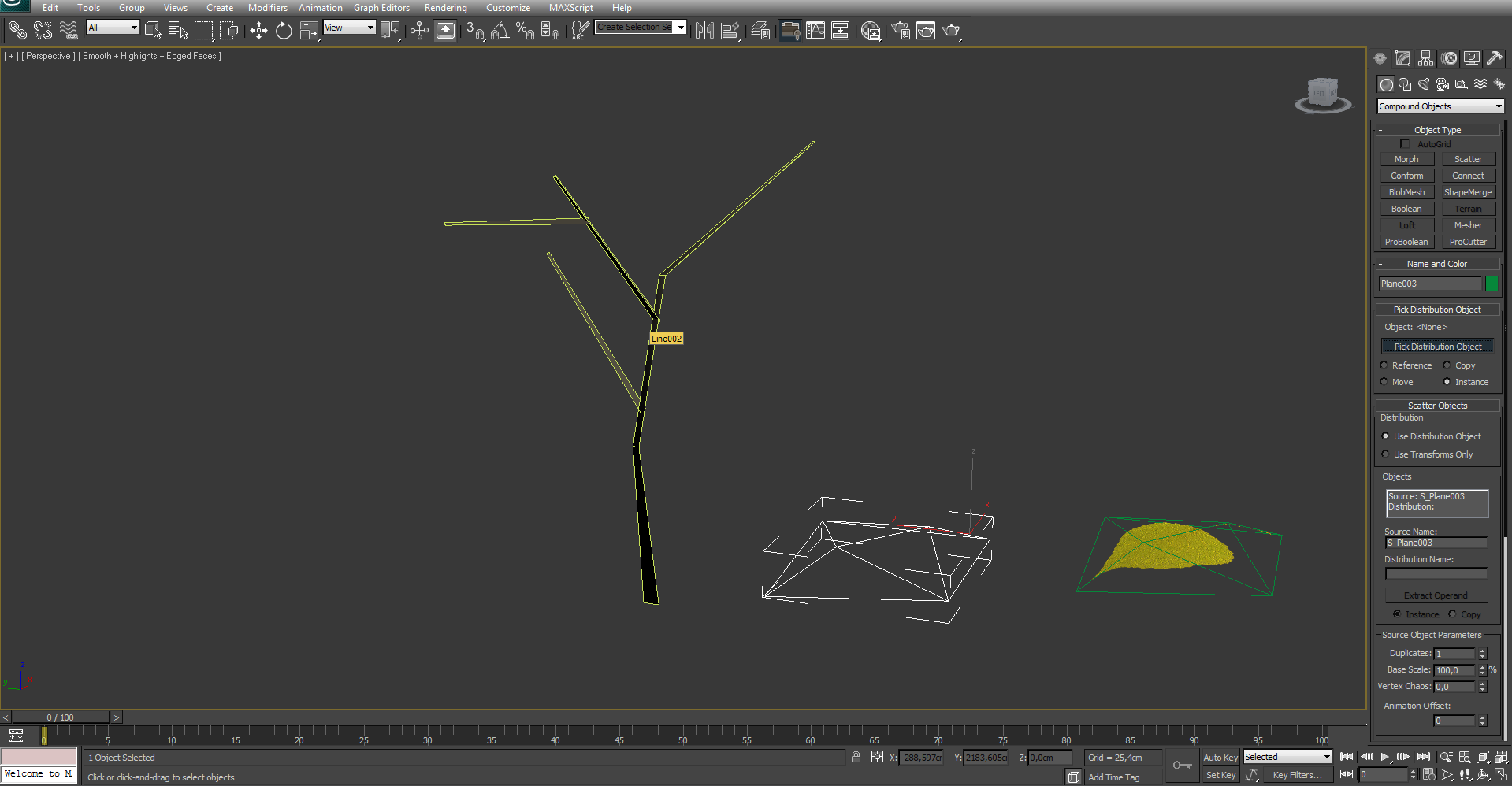The height and width of the screenshot is (786, 1512).
Task: Toggle 3D Snaps button
Action: pyautogui.click(x=475, y=31)
